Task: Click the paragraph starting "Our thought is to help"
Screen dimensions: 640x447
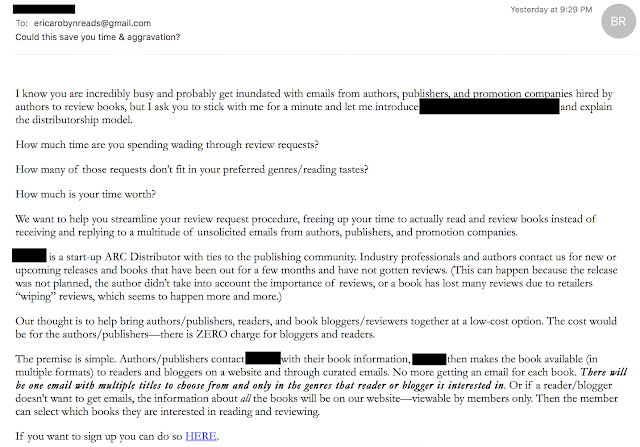Action: point(316,327)
